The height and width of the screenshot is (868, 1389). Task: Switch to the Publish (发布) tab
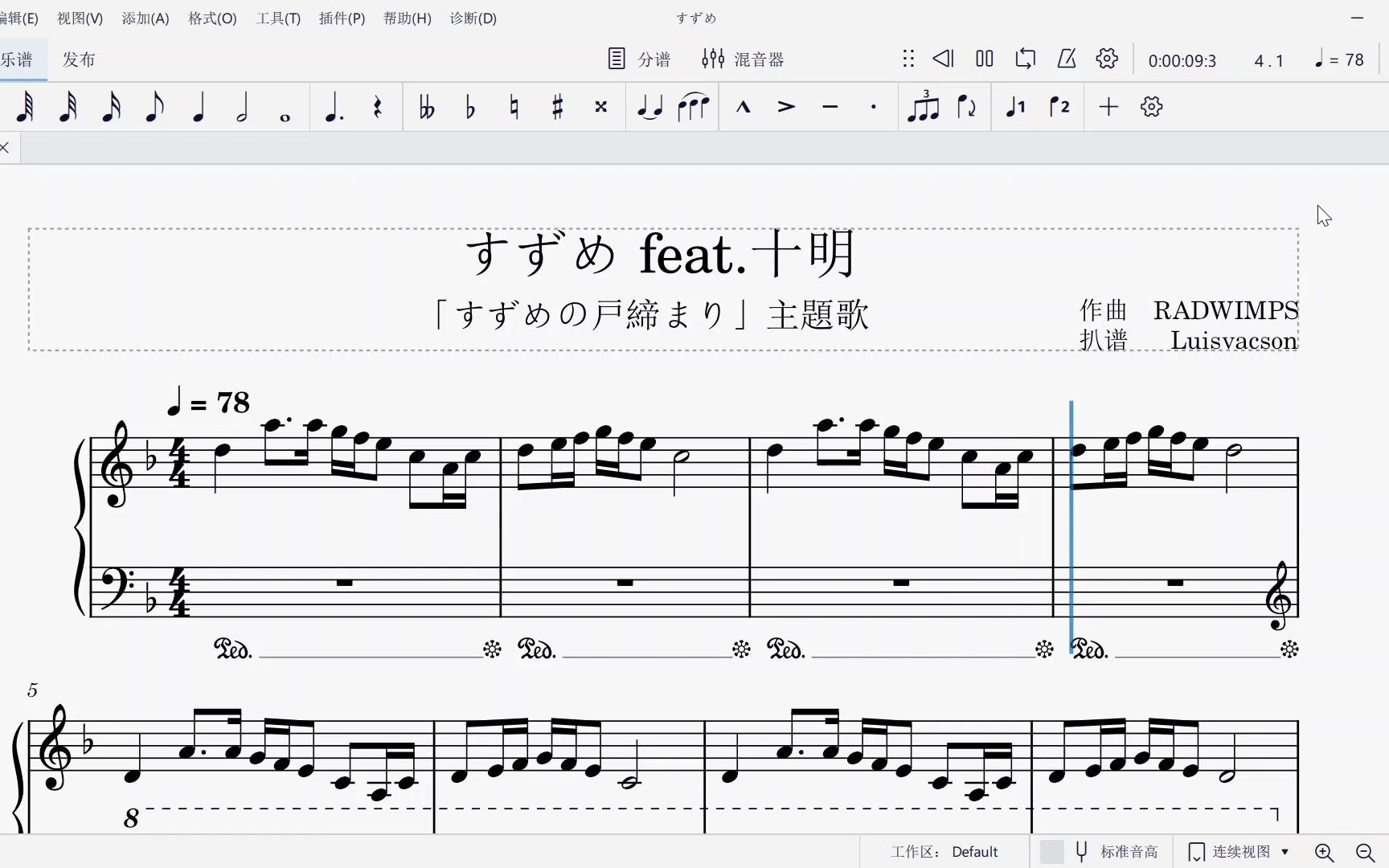tap(79, 59)
